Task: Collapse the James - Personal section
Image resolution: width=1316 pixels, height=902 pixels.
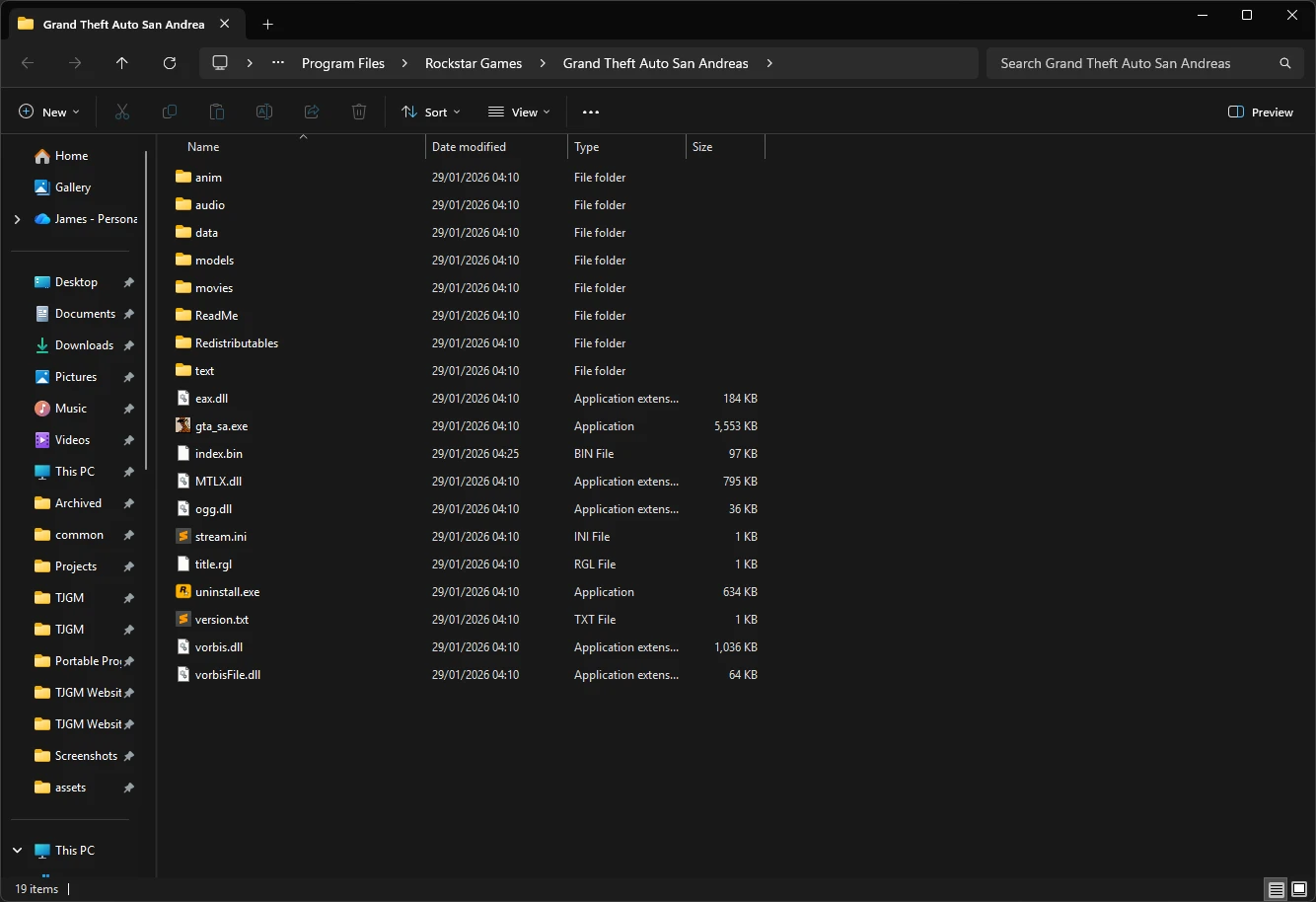Action: point(17,218)
